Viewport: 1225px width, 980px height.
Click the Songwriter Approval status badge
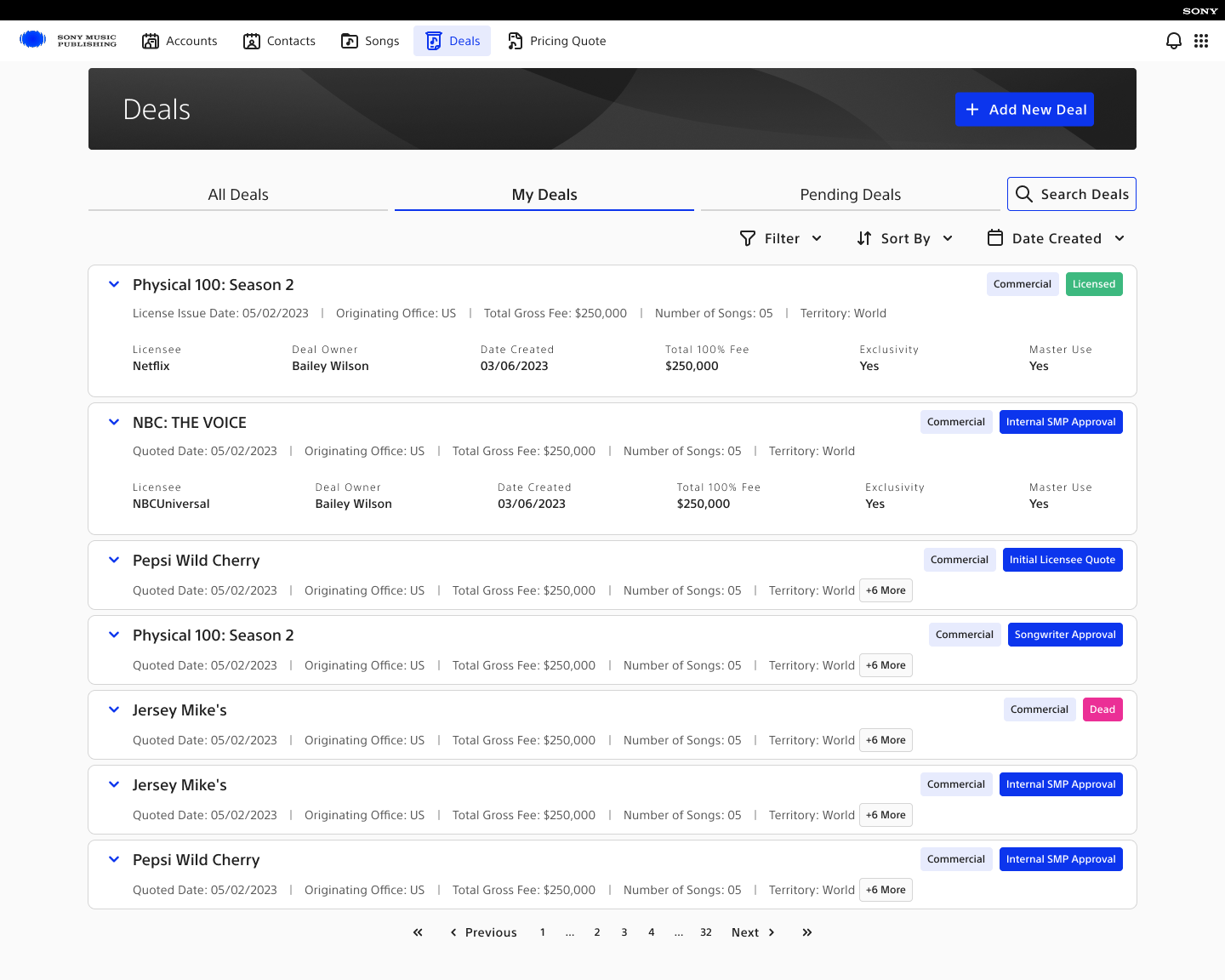(x=1065, y=635)
